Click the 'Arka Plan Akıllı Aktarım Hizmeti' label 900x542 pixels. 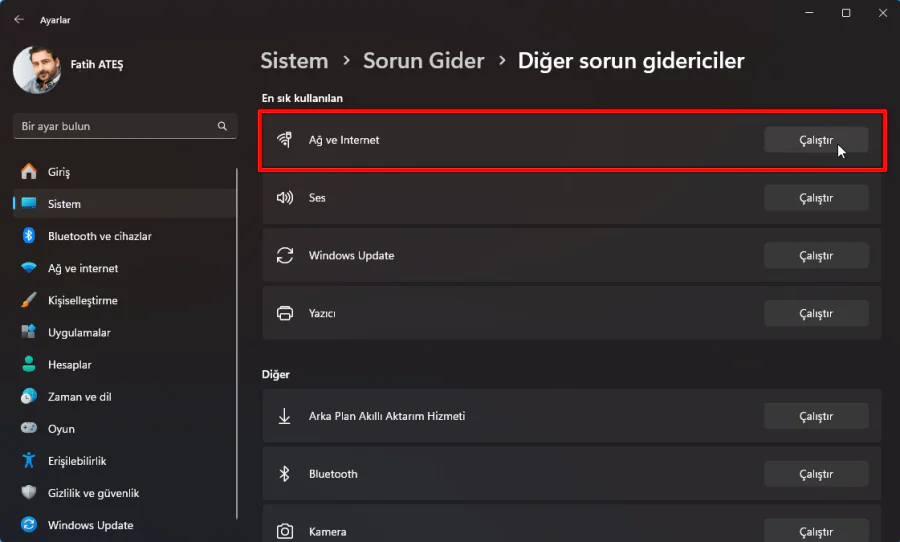click(387, 416)
